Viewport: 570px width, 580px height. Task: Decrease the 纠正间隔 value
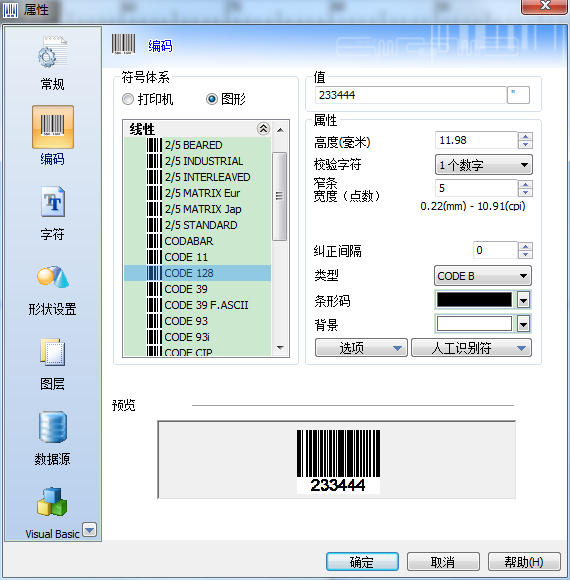pos(525,254)
